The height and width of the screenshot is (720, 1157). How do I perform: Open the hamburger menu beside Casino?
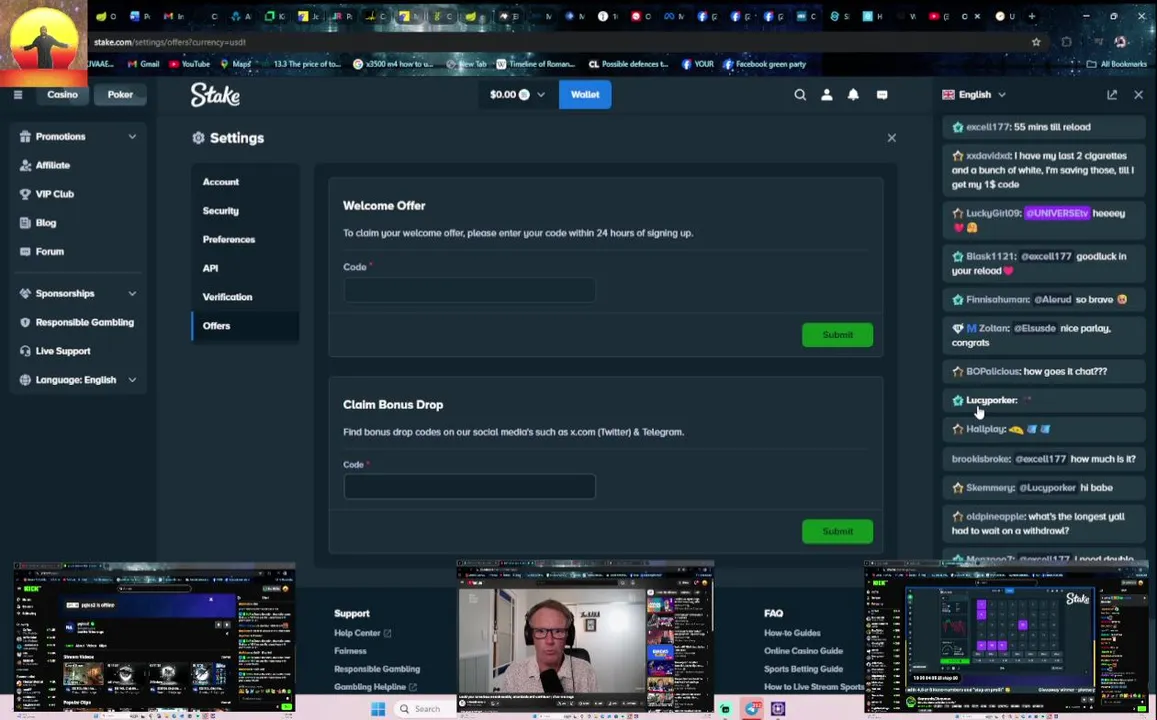click(x=18, y=94)
